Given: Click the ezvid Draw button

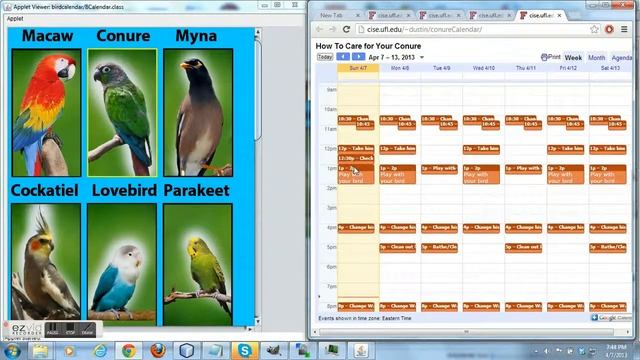Looking at the screenshot, I should (x=87, y=330).
